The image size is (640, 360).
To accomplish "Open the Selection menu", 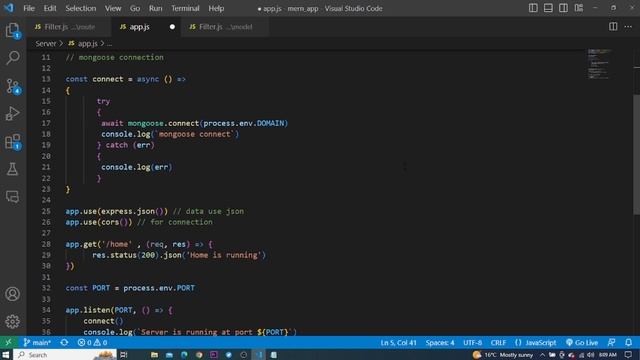I will point(81,8).
